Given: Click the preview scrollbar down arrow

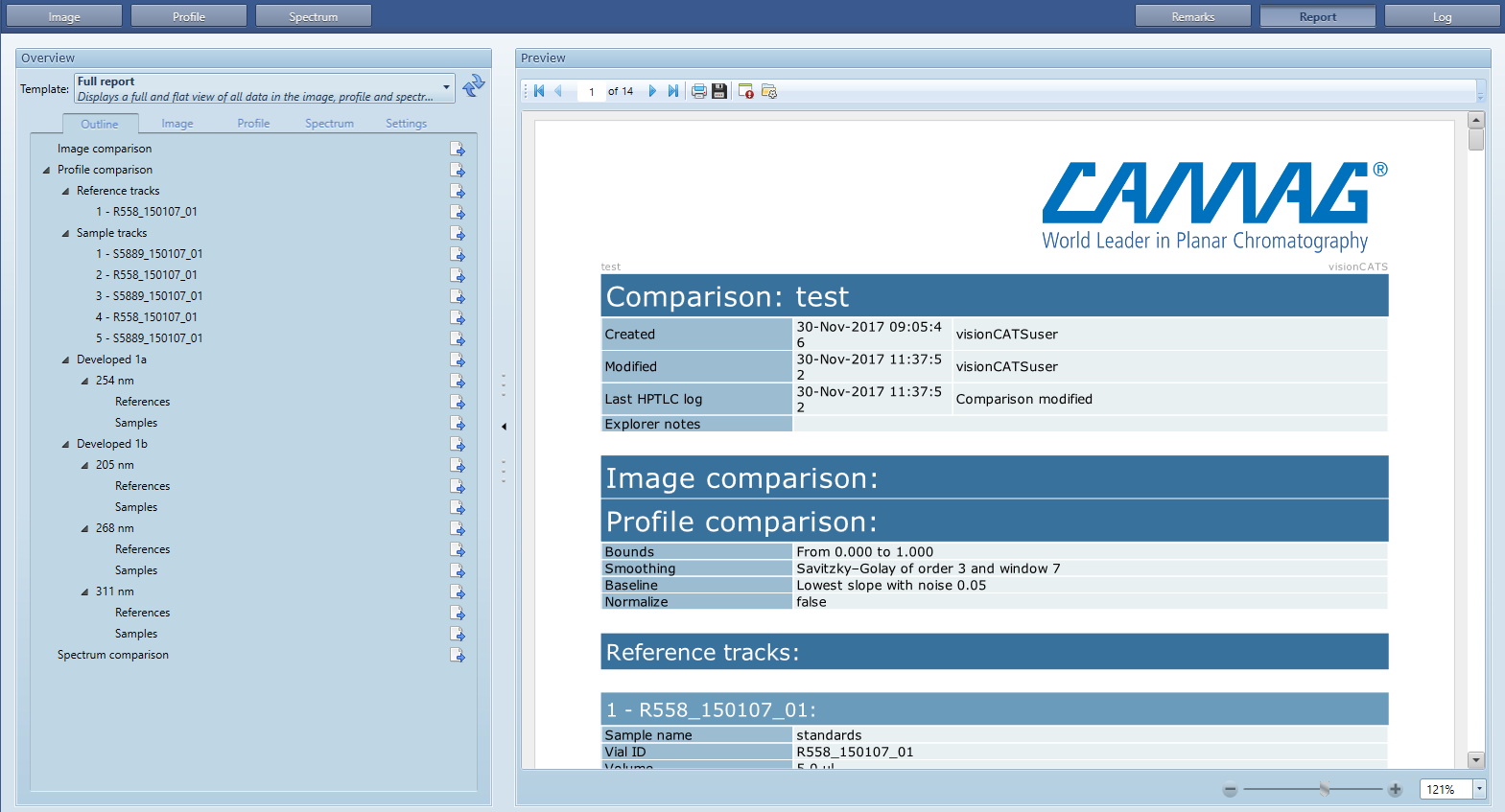Looking at the screenshot, I should 1476,760.
